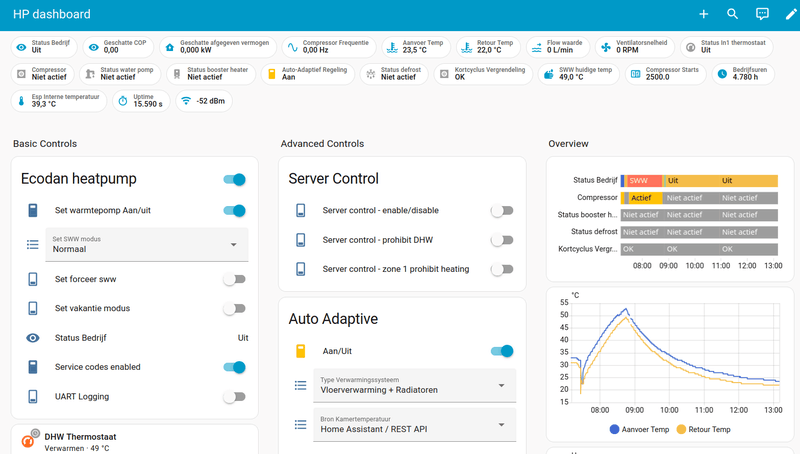
Task: Open Status Bedrijf row in Ecodan card
Action: [135, 338]
